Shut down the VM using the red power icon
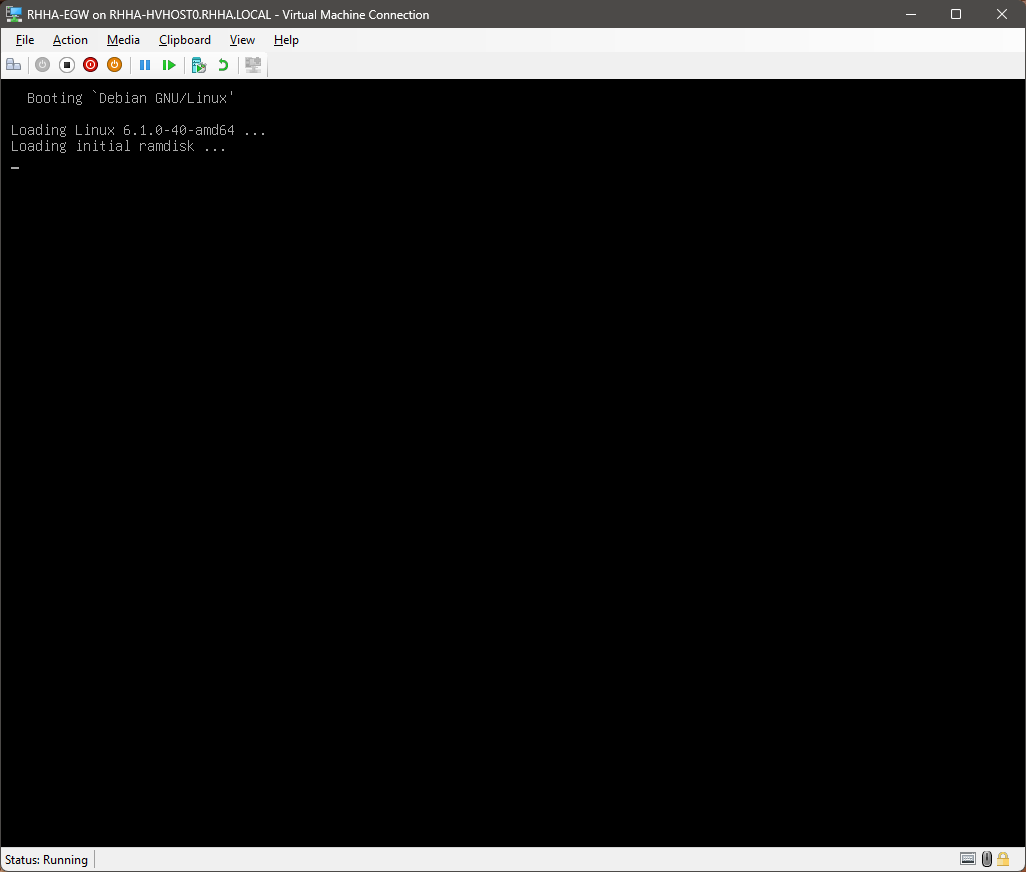This screenshot has width=1026, height=872. click(90, 65)
